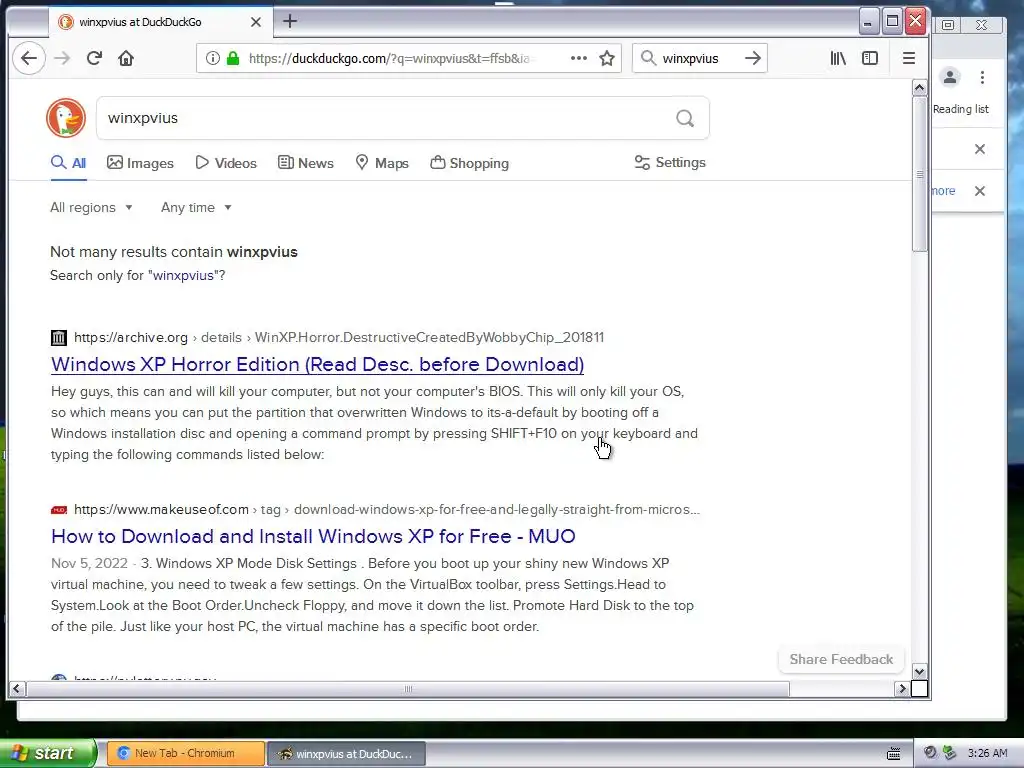Expand the Any time filter dropdown
1024x768 pixels.
click(197, 208)
